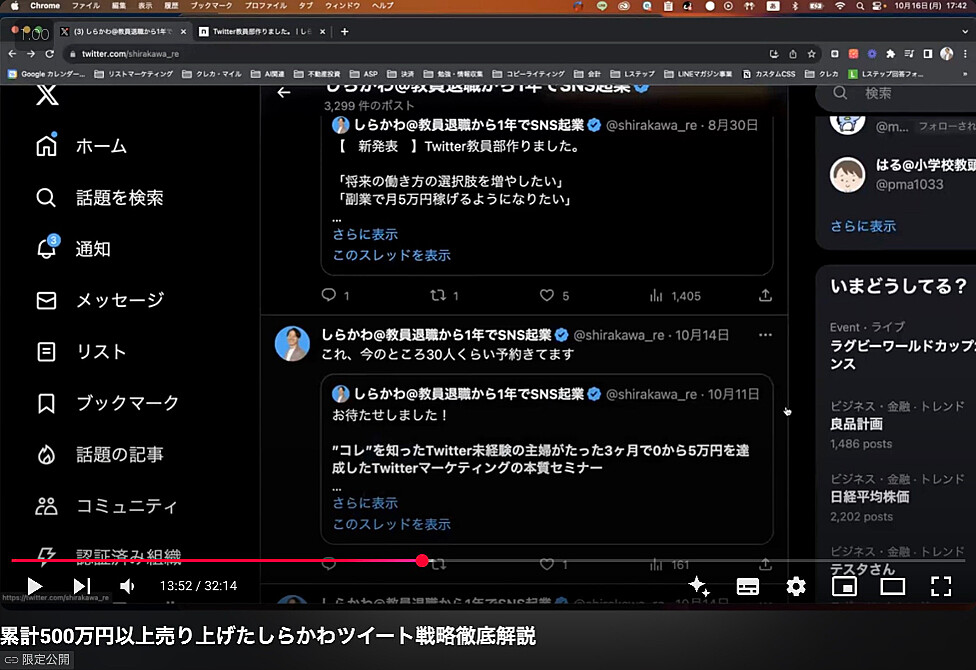Click さらに表示 below はる@小学校教師
Image resolution: width=976 pixels, height=670 pixels.
click(863, 226)
